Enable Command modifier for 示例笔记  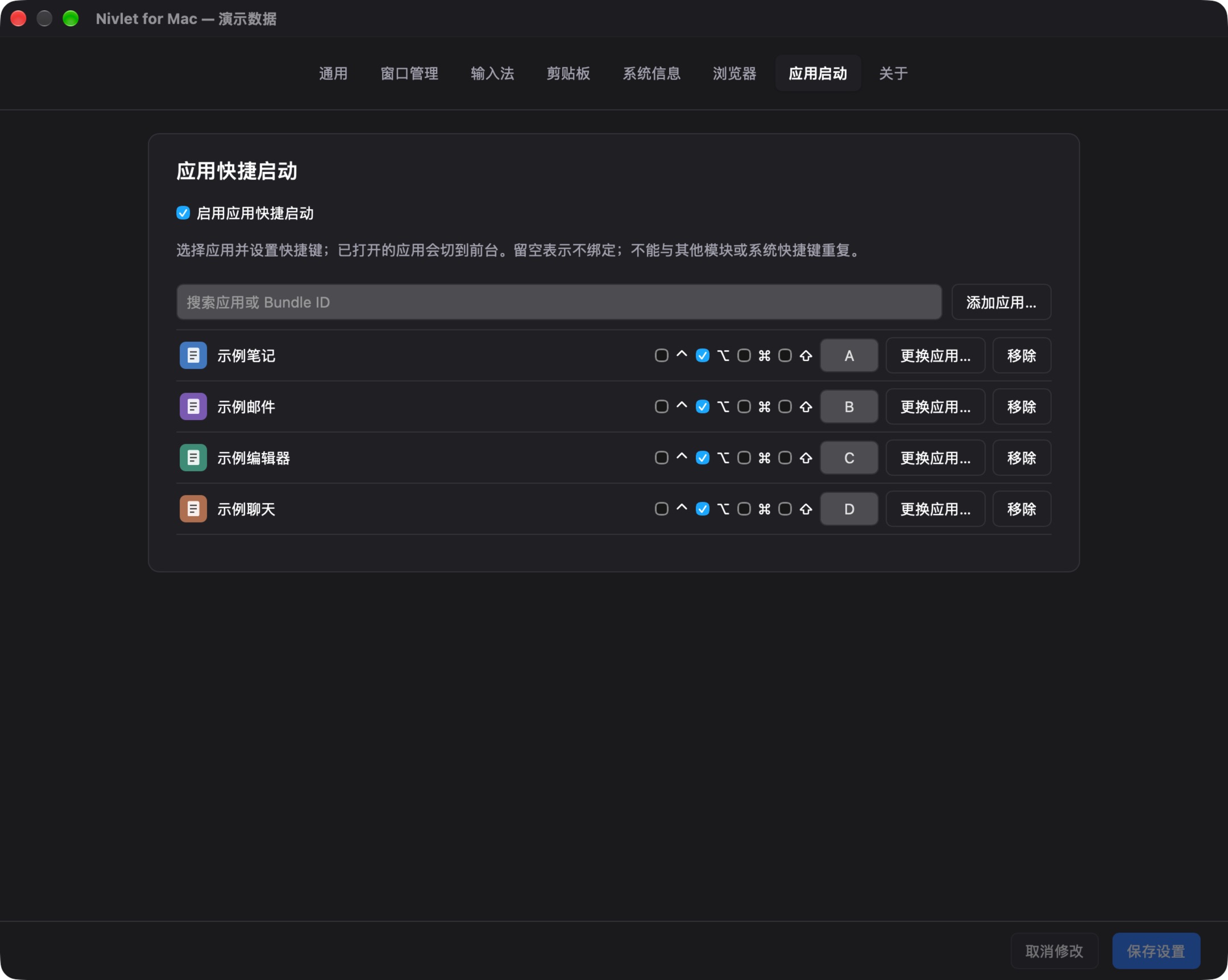click(744, 355)
